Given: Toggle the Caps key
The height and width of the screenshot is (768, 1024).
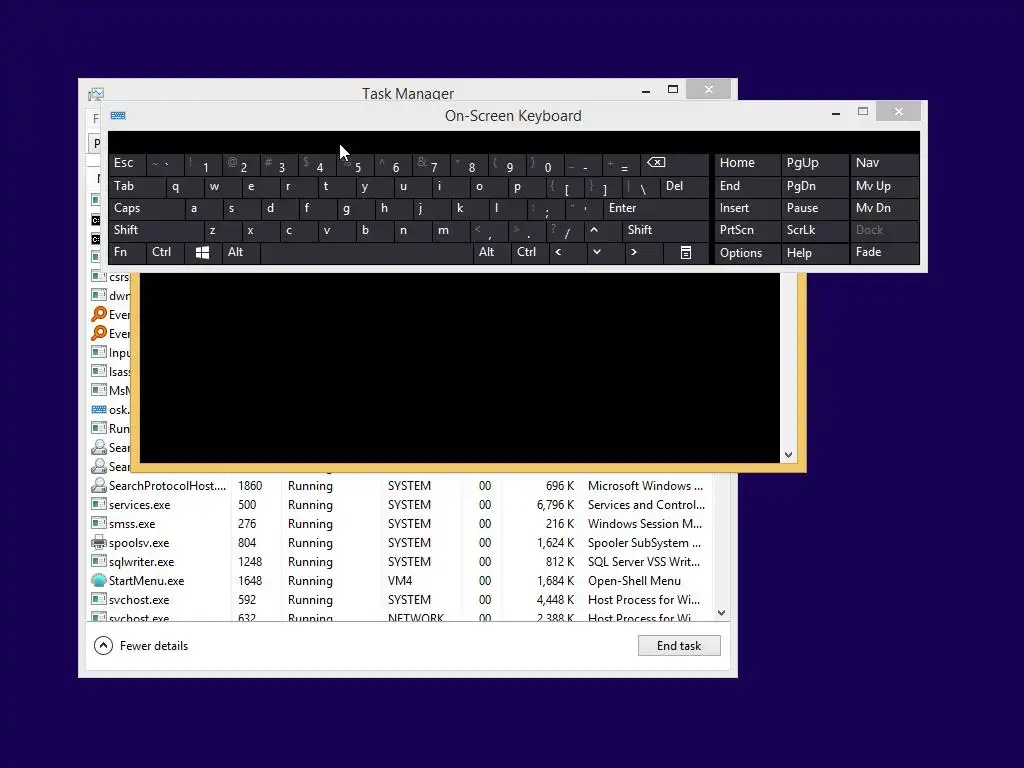Looking at the screenshot, I should [146, 208].
